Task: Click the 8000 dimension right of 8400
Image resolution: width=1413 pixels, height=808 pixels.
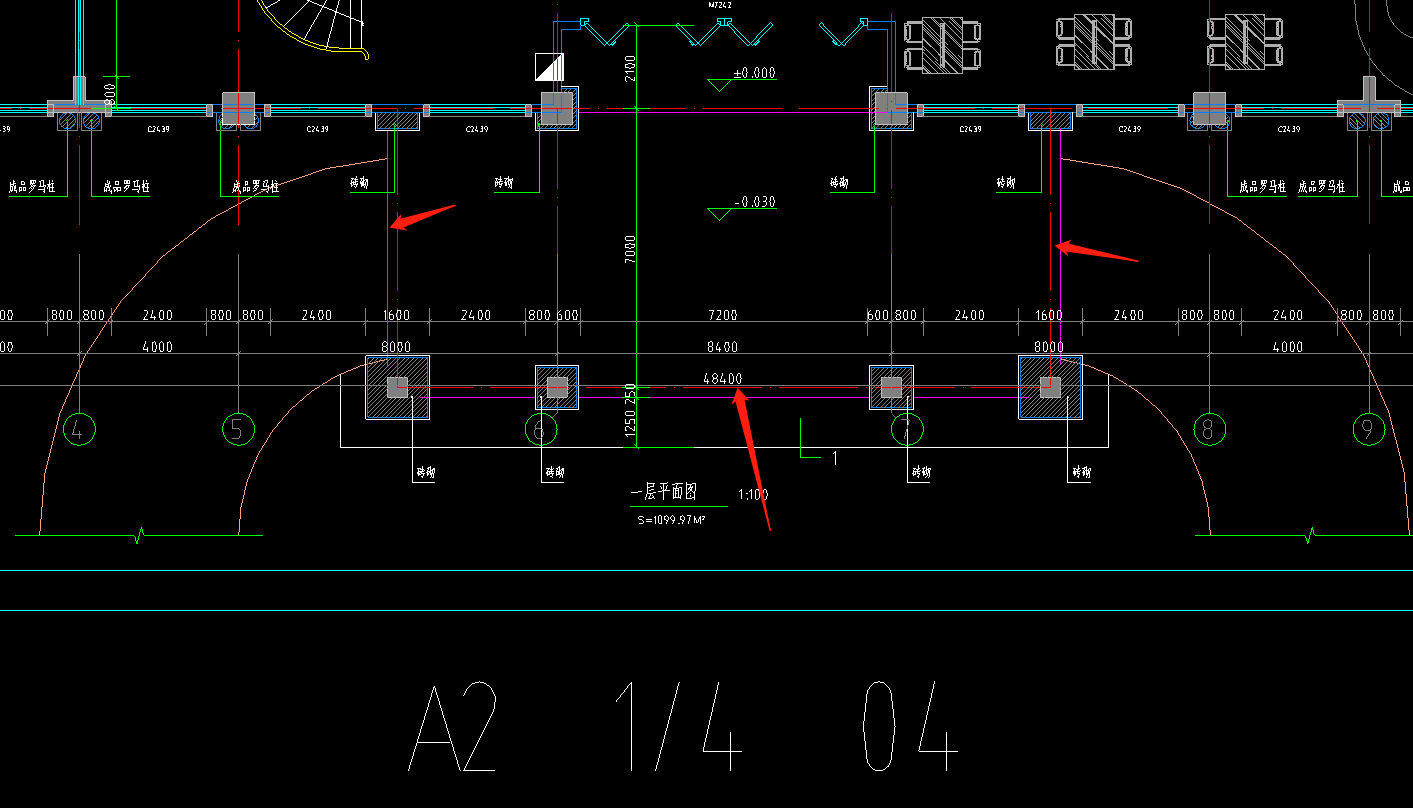Action: [x=1049, y=347]
